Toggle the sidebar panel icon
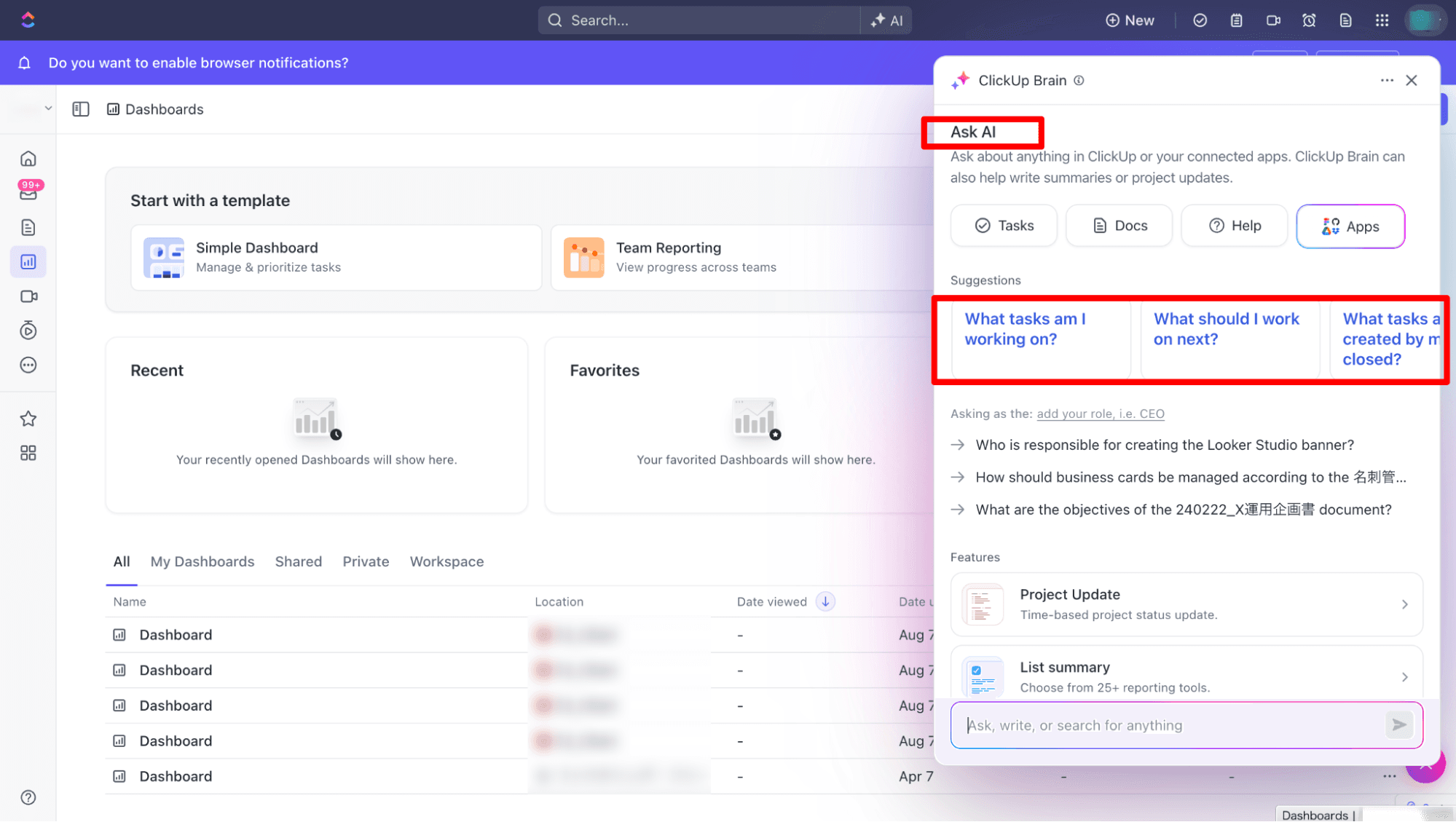1456x822 pixels. (x=81, y=109)
